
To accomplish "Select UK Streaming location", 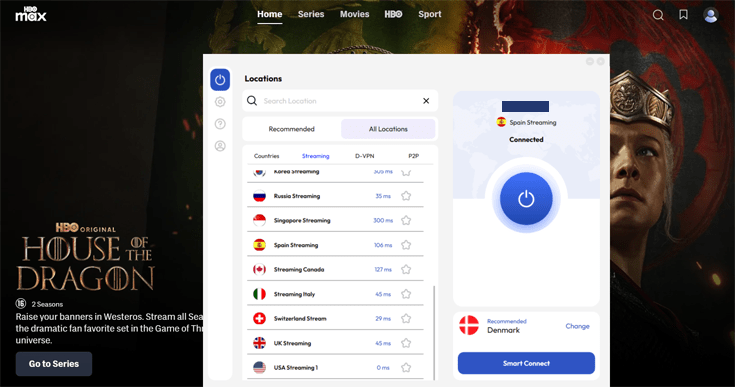I will (x=335, y=343).
